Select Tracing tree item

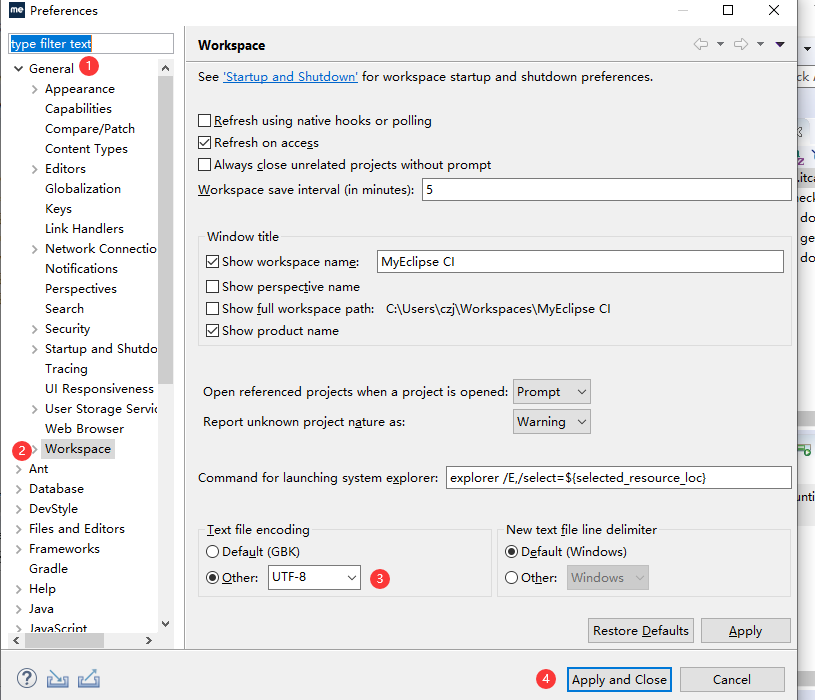[66, 369]
